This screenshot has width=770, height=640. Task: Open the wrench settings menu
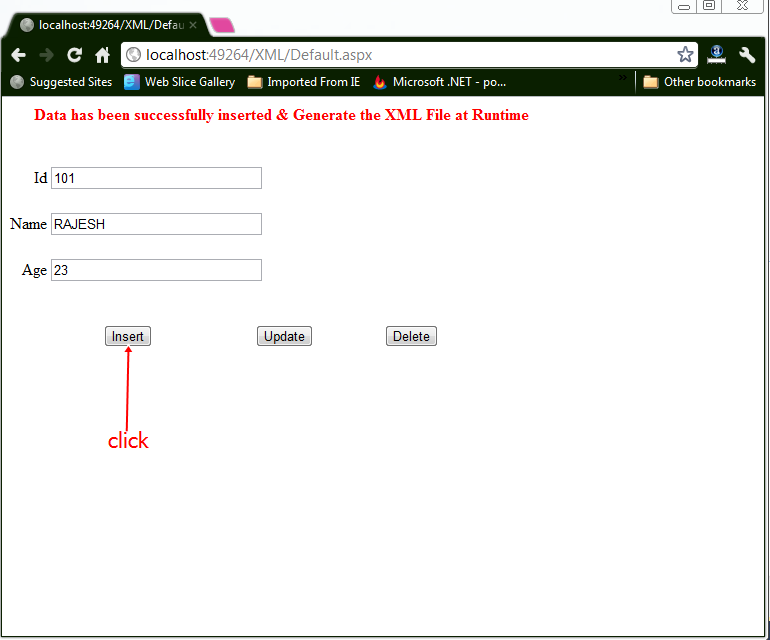click(x=747, y=55)
